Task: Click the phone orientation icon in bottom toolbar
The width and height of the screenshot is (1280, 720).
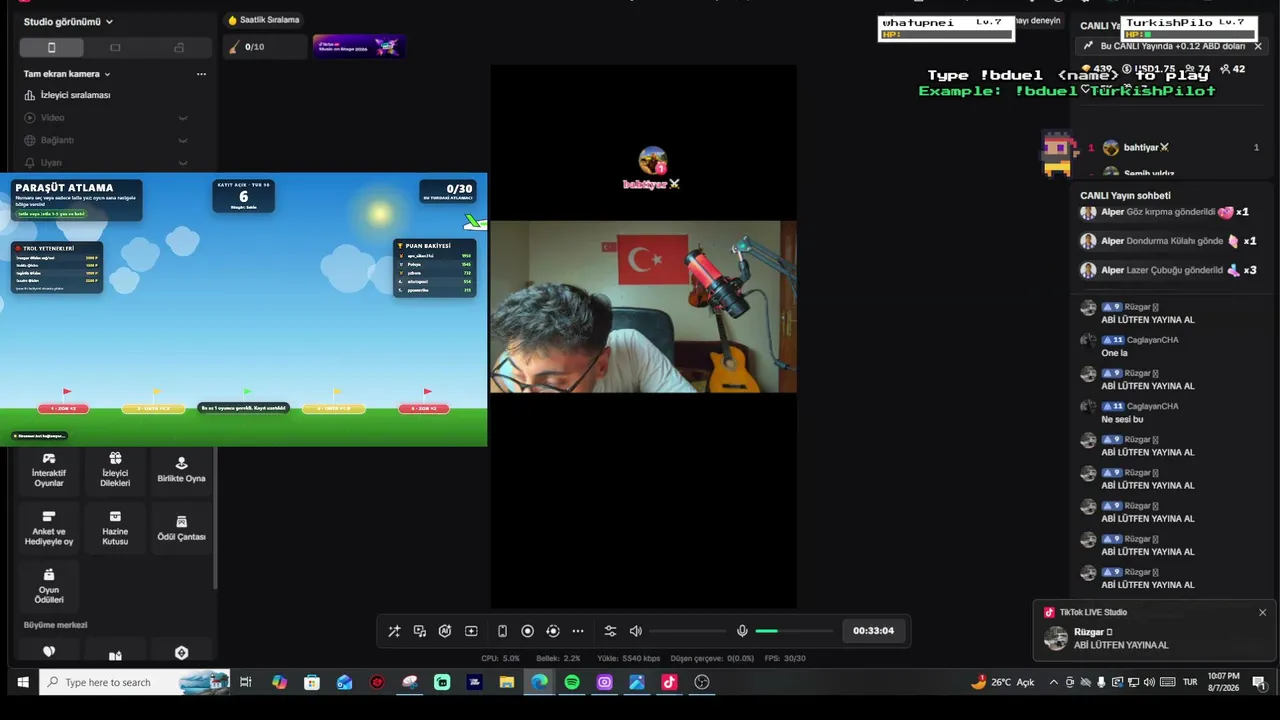Action: coord(502,631)
